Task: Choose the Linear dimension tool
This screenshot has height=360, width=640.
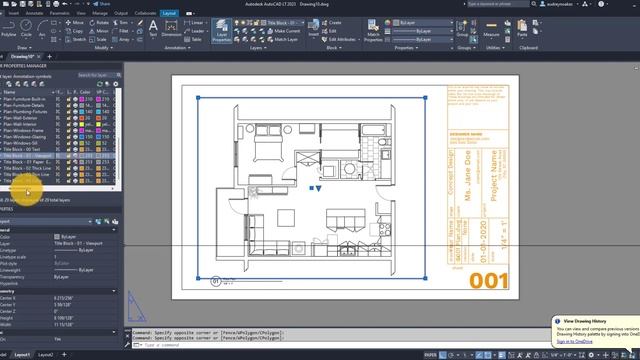Action: tap(193, 23)
